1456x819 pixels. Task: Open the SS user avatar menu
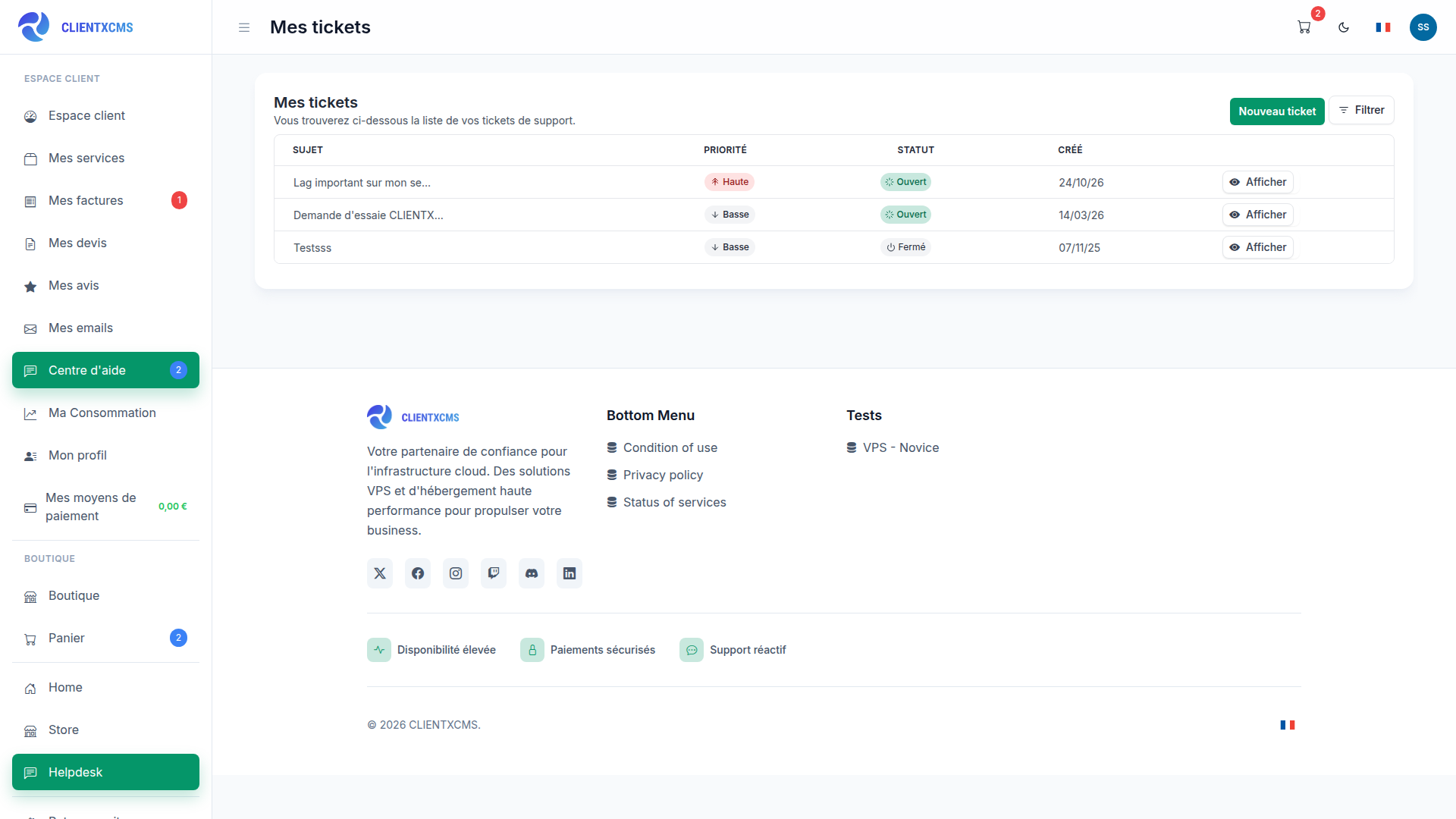(1423, 27)
